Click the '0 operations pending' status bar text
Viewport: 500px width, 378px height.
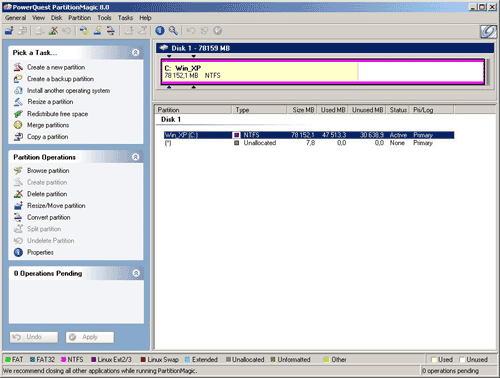[450, 371]
